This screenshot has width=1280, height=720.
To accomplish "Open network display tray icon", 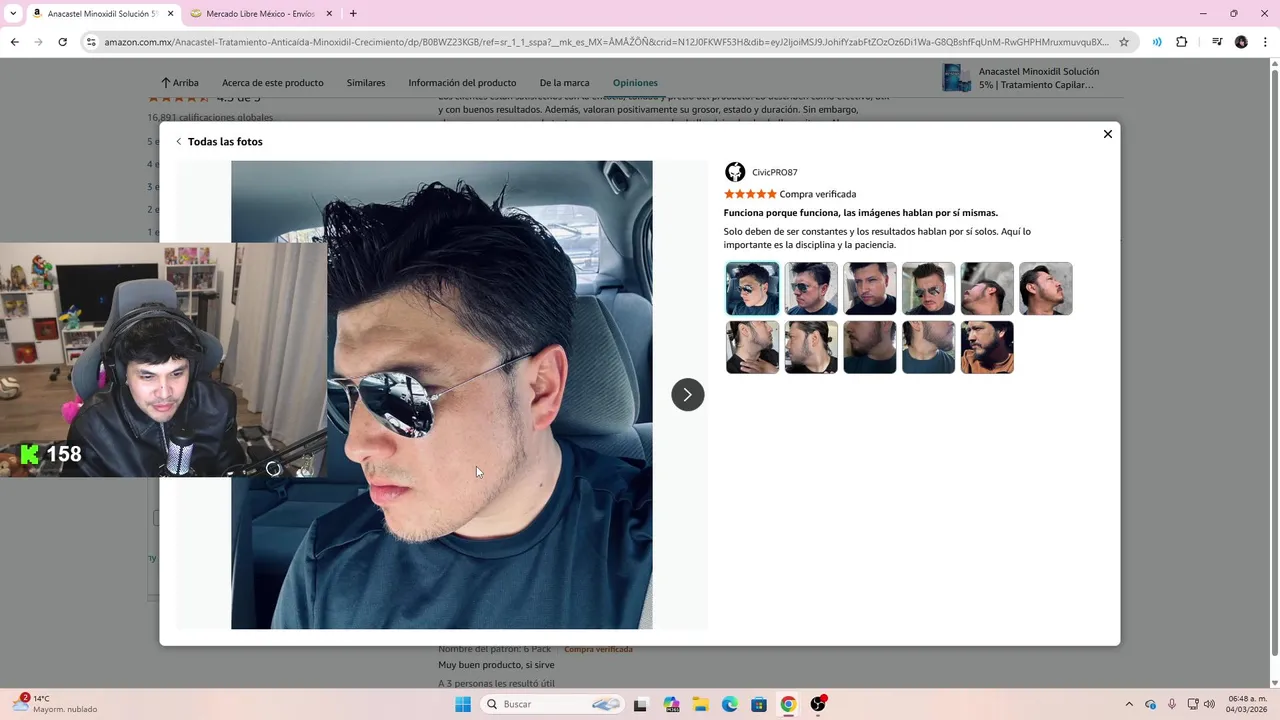I will (x=1191, y=704).
